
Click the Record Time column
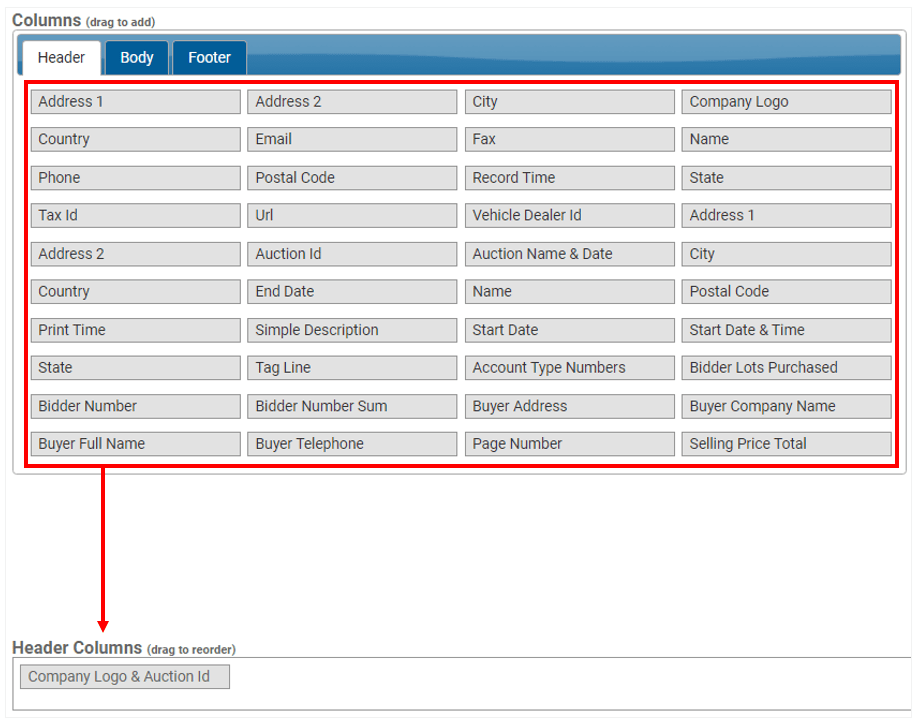pyautogui.click(x=569, y=177)
